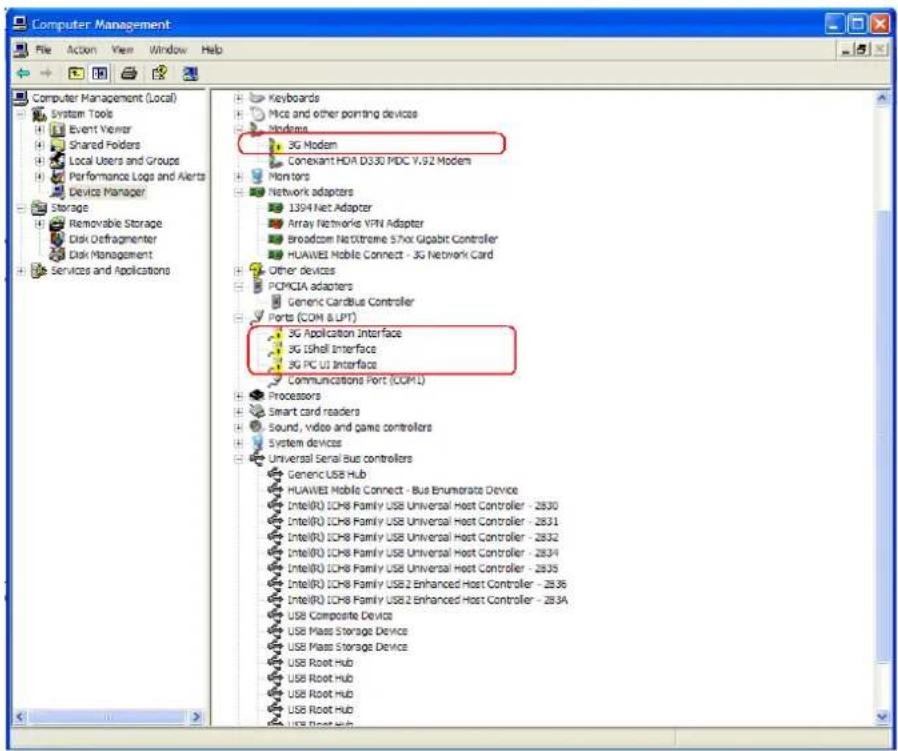The image size is (898, 751).
Task: Maximize the Computer Management window
Action: 857,24
